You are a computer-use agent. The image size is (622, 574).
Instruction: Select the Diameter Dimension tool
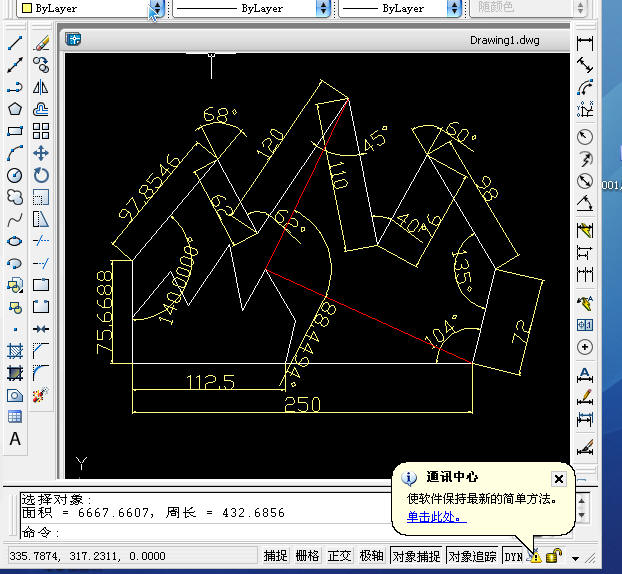585,181
